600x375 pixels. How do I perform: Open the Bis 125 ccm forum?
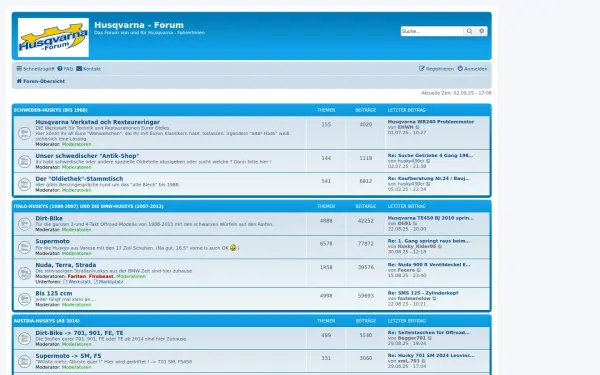[54, 293]
